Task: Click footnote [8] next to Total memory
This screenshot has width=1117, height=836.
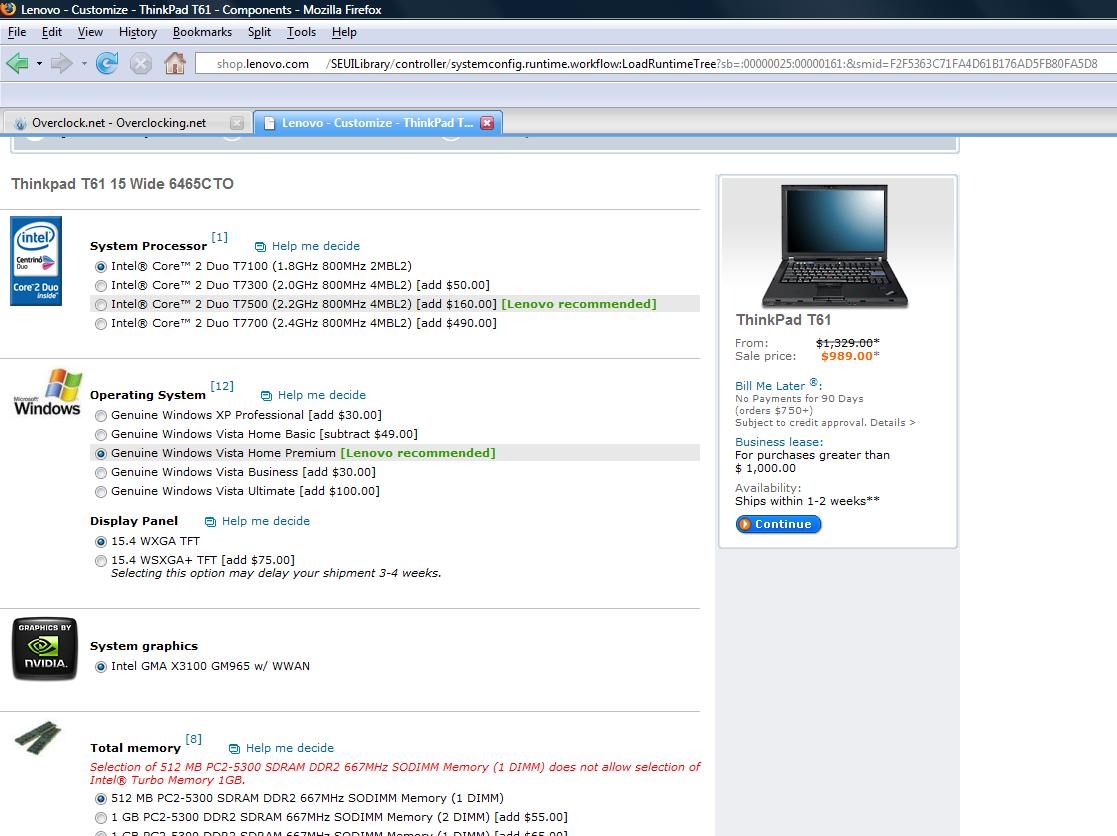Action: click(x=194, y=739)
